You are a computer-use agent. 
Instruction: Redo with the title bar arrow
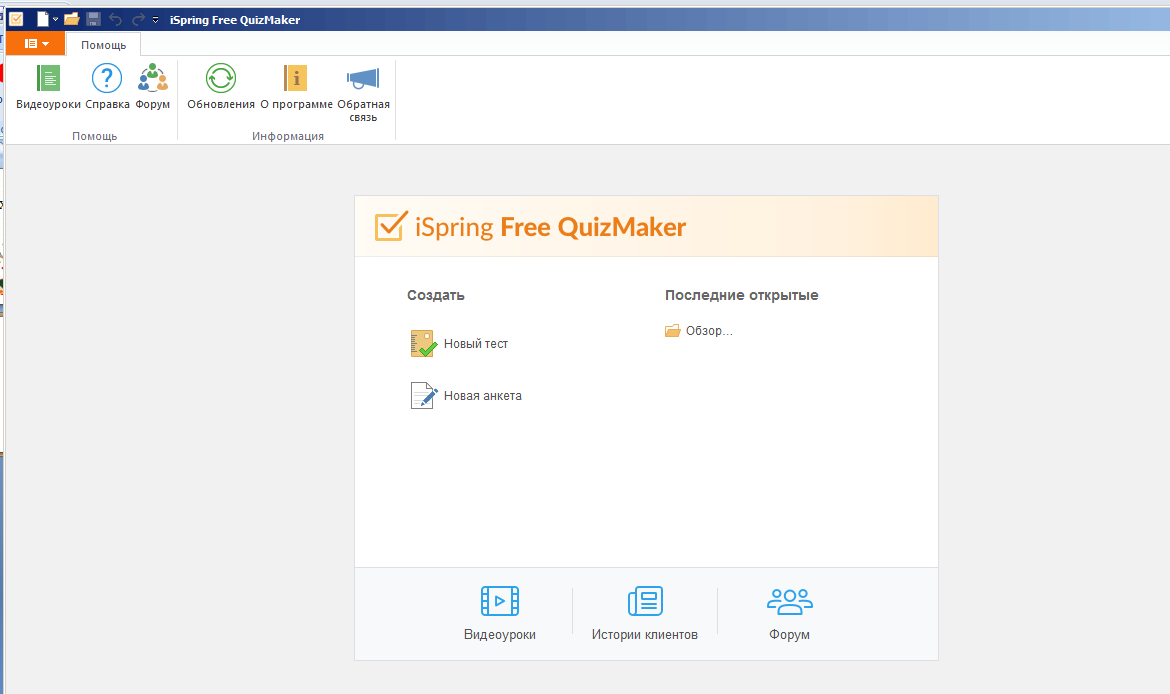click(138, 19)
